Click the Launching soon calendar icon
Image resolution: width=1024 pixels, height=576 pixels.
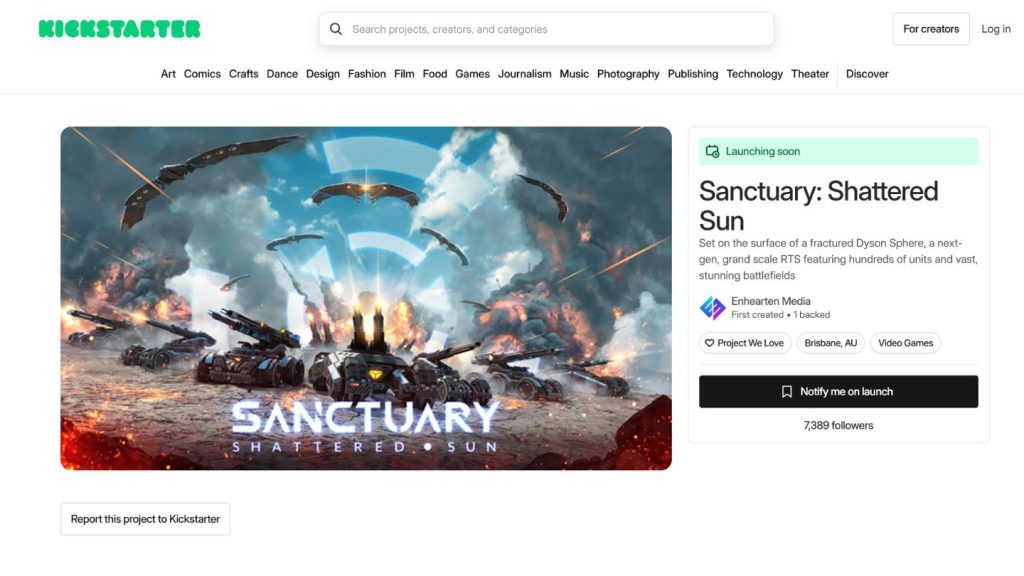pyautogui.click(x=712, y=152)
